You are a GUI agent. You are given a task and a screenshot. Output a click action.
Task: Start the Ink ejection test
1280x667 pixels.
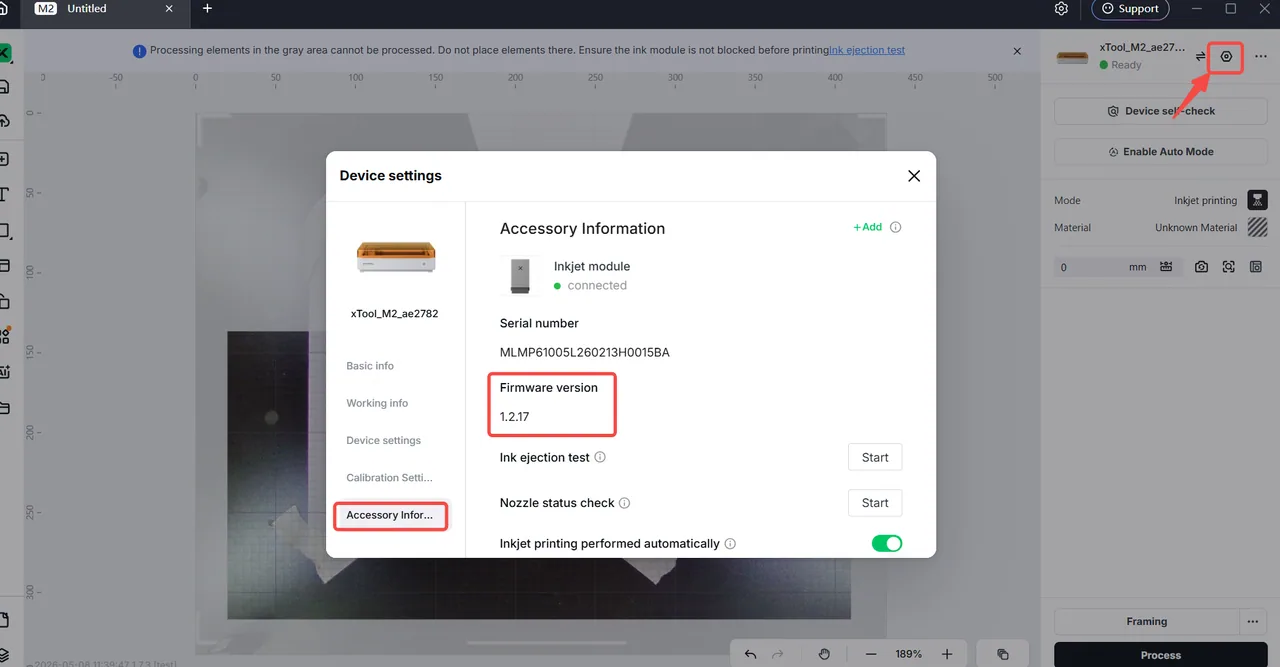click(x=875, y=457)
